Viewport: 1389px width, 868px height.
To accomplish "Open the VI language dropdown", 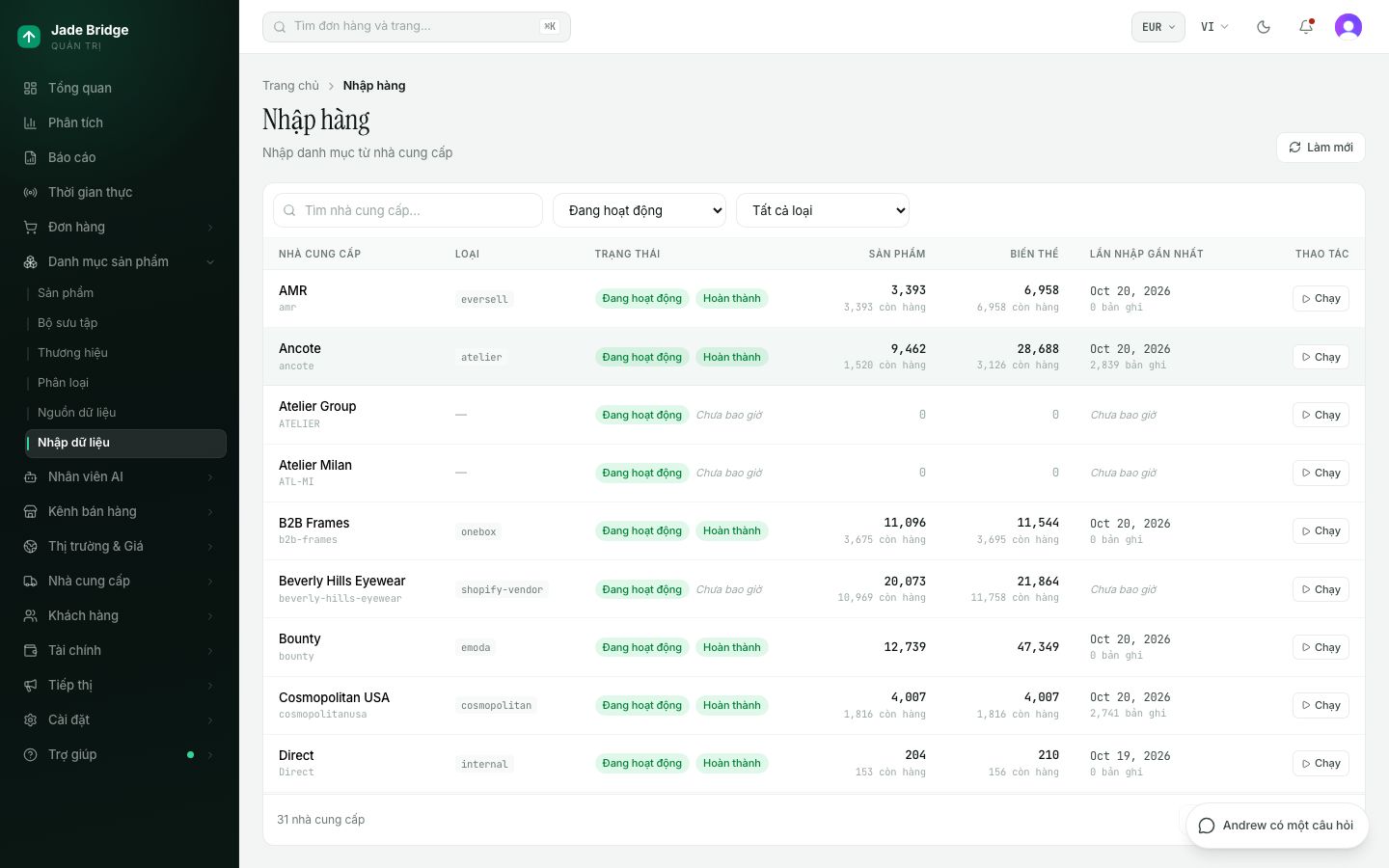I will 1214,27.
